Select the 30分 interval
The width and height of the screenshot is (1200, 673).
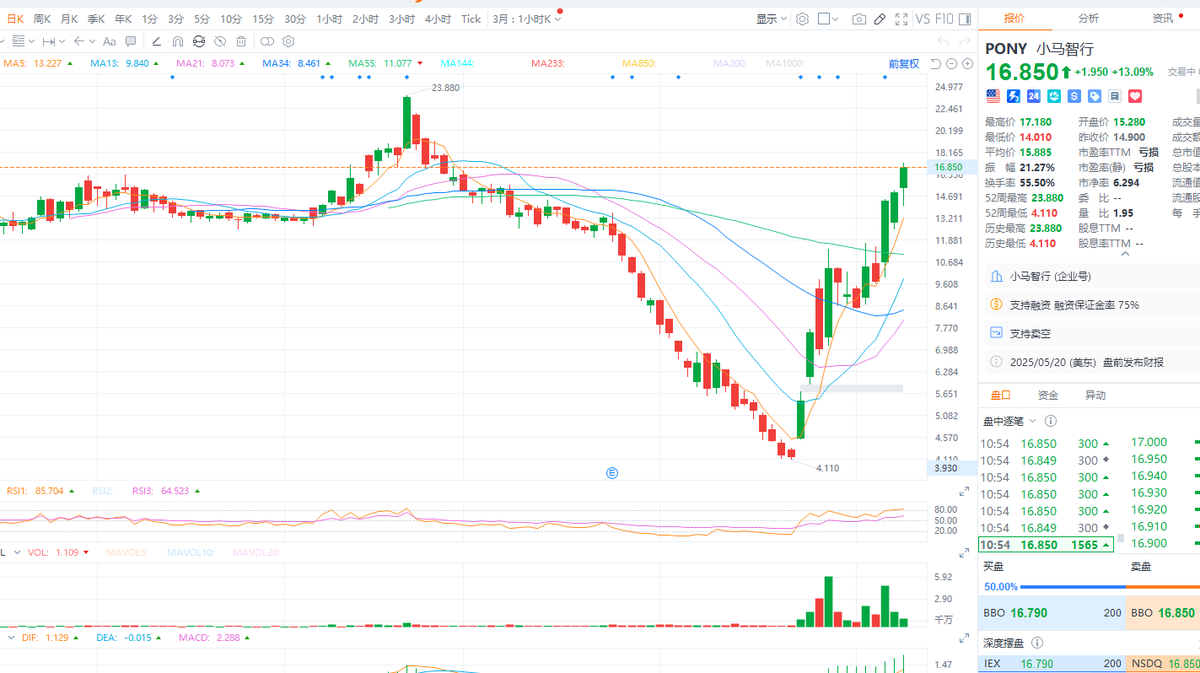click(x=295, y=19)
